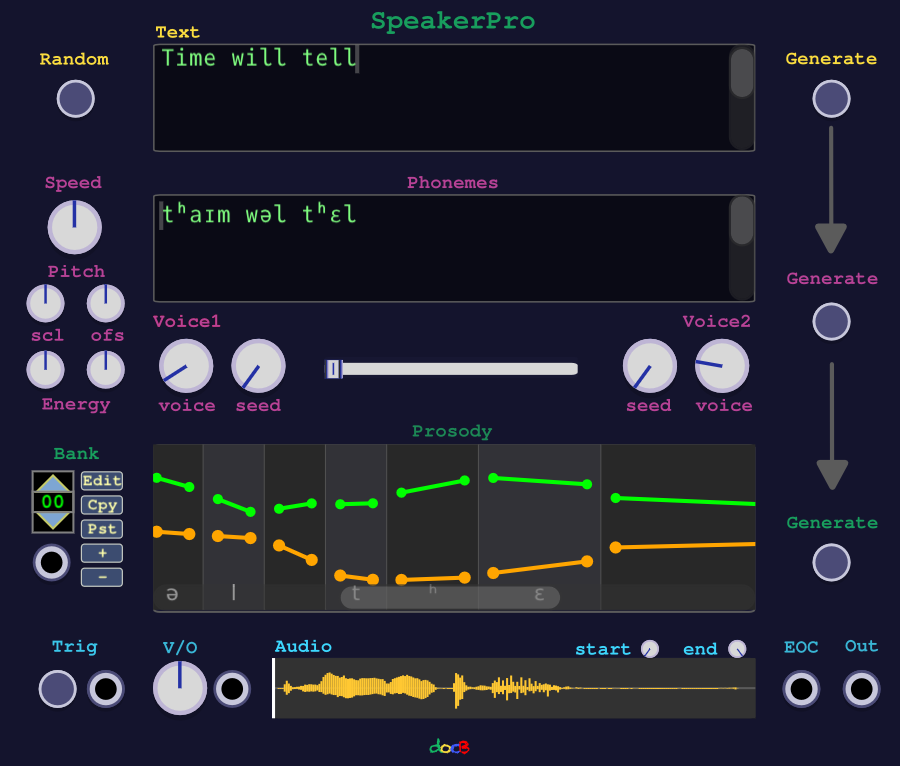Increase the Bank number with up arrow
Viewport: 900px width, 766px height.
(52, 482)
